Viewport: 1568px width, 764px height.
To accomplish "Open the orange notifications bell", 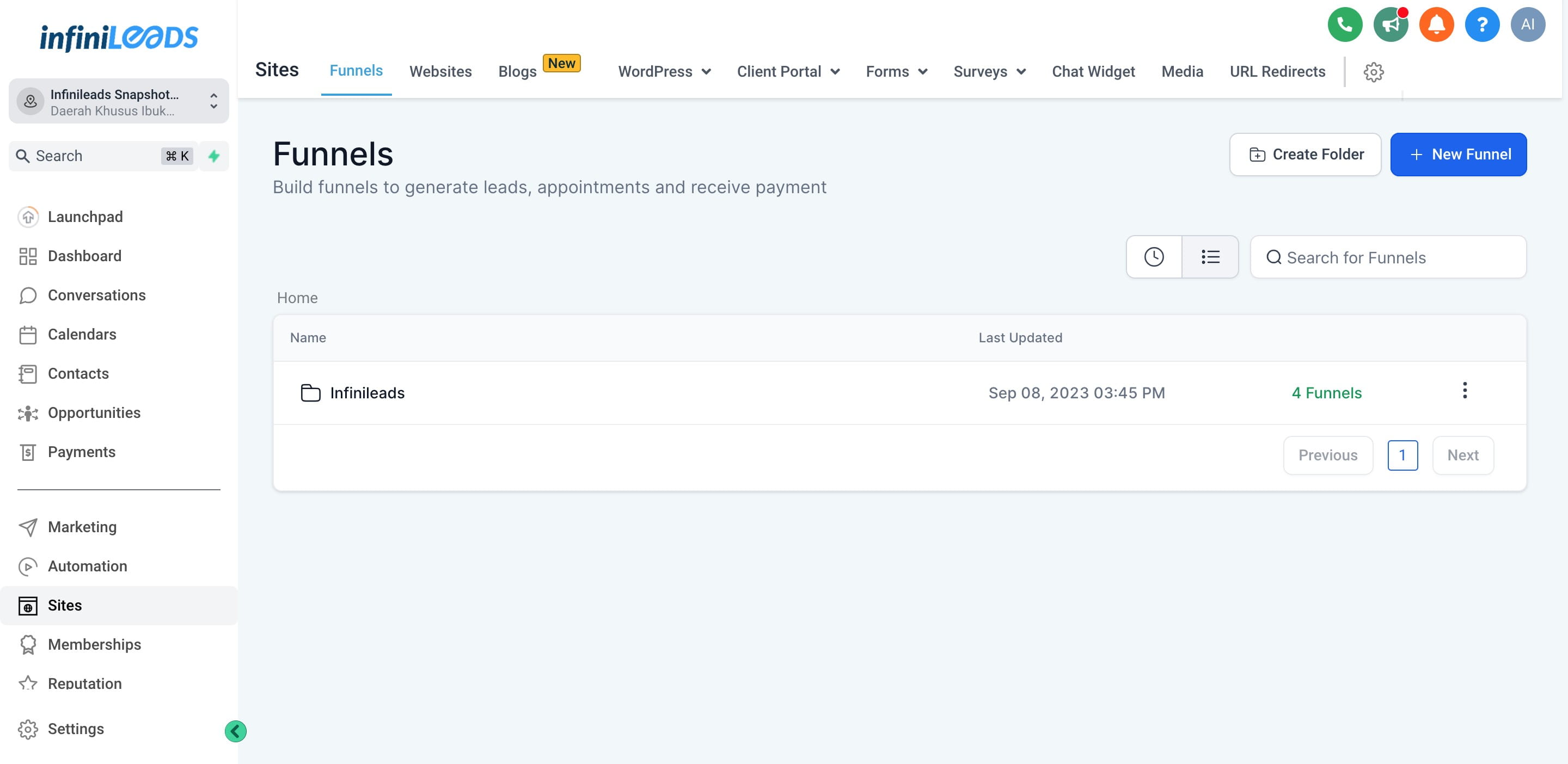I will (1436, 25).
